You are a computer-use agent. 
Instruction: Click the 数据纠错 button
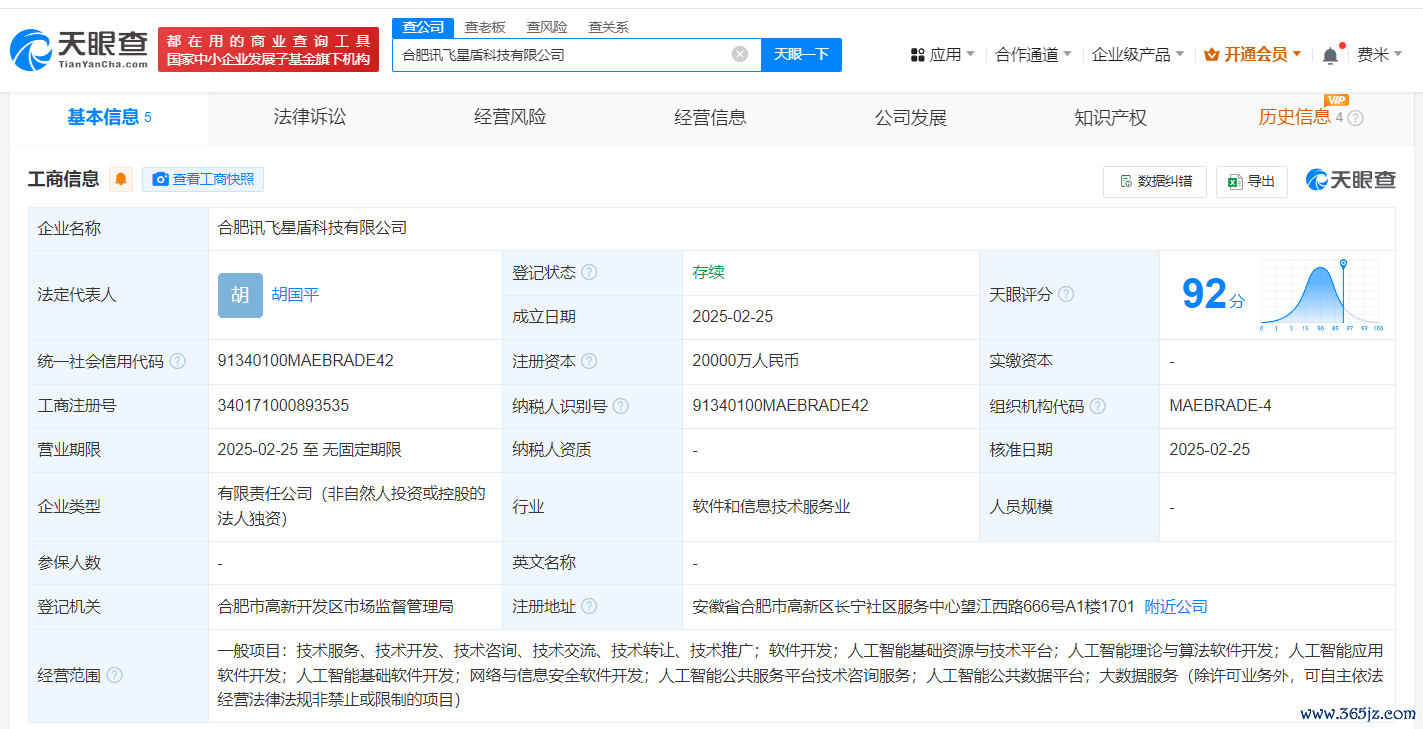[1155, 181]
